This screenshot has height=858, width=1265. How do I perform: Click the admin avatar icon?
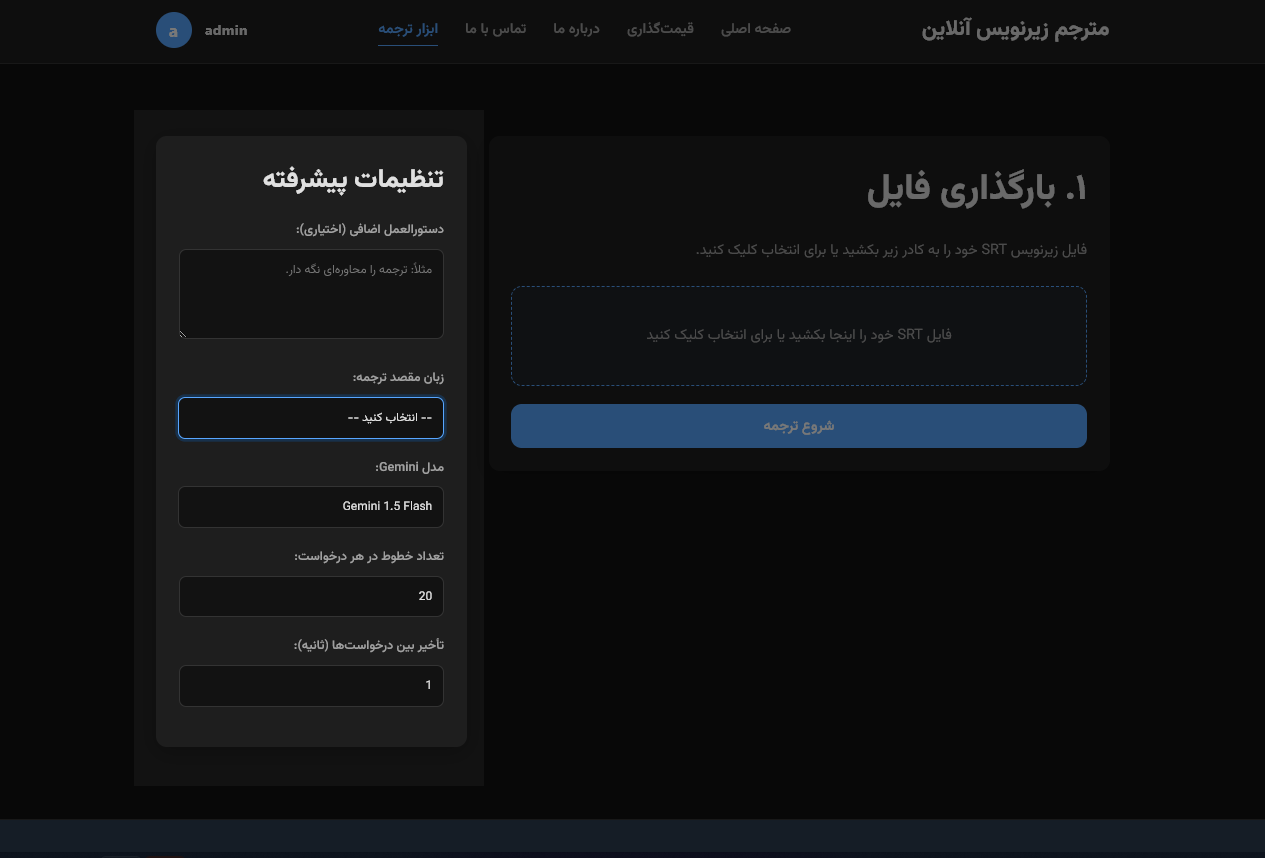[174, 30]
